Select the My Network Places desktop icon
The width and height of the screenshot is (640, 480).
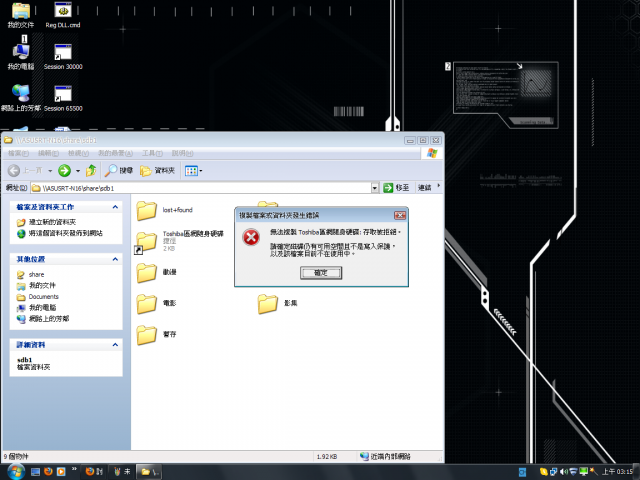point(21,98)
